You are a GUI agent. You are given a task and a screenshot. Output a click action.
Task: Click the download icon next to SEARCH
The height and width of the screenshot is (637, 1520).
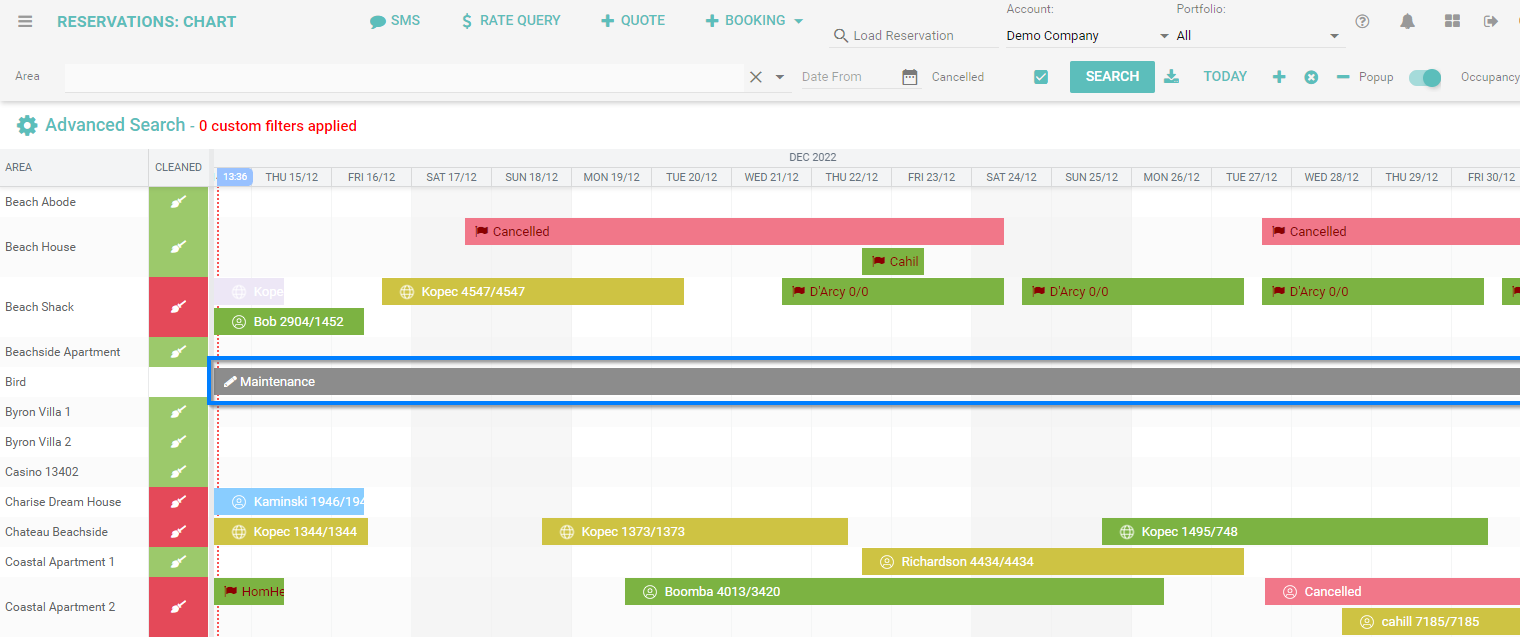point(1171,76)
